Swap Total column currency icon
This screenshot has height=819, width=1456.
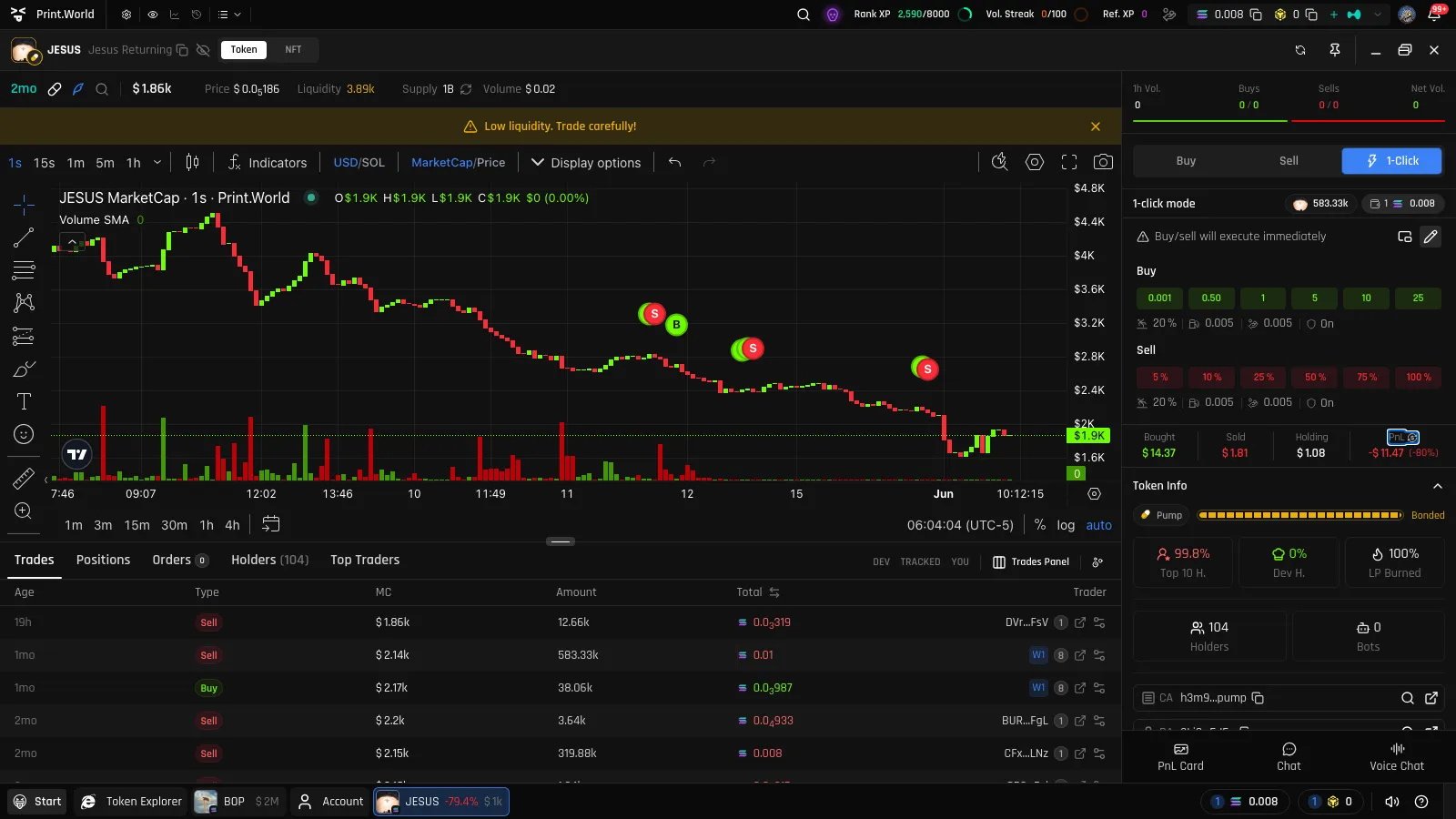(774, 592)
